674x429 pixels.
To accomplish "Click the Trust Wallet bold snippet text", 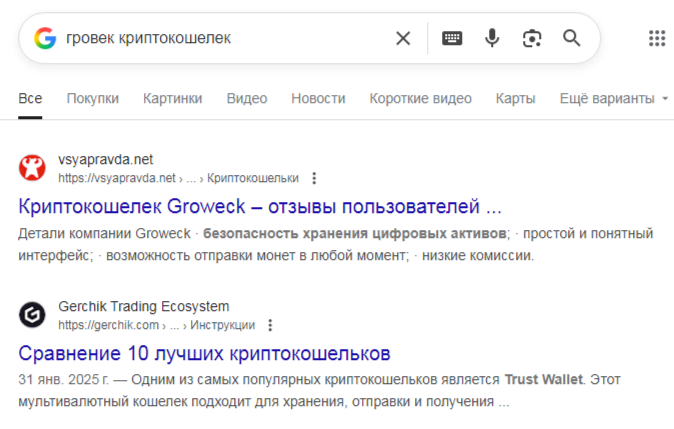I will tap(543, 380).
